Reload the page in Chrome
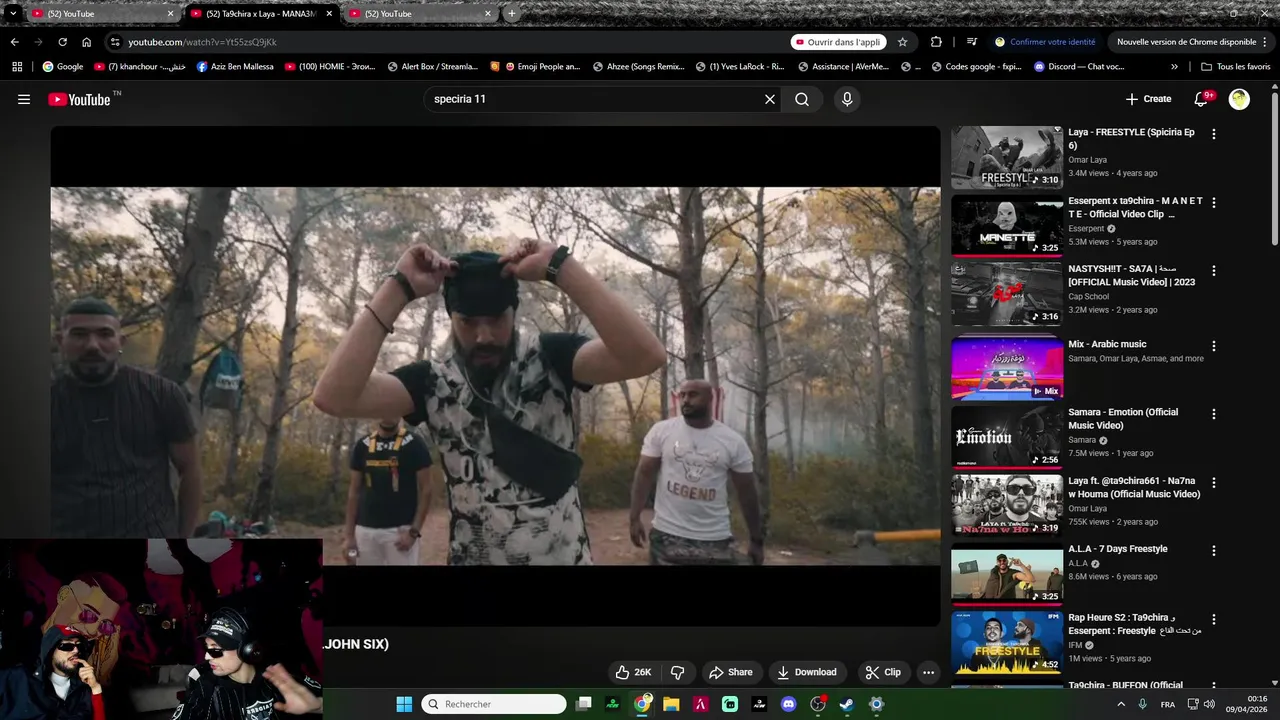This screenshot has height=720, width=1280. pyautogui.click(x=62, y=42)
